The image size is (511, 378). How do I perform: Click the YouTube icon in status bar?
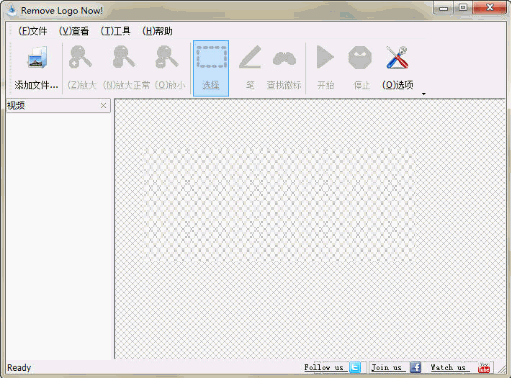point(484,368)
